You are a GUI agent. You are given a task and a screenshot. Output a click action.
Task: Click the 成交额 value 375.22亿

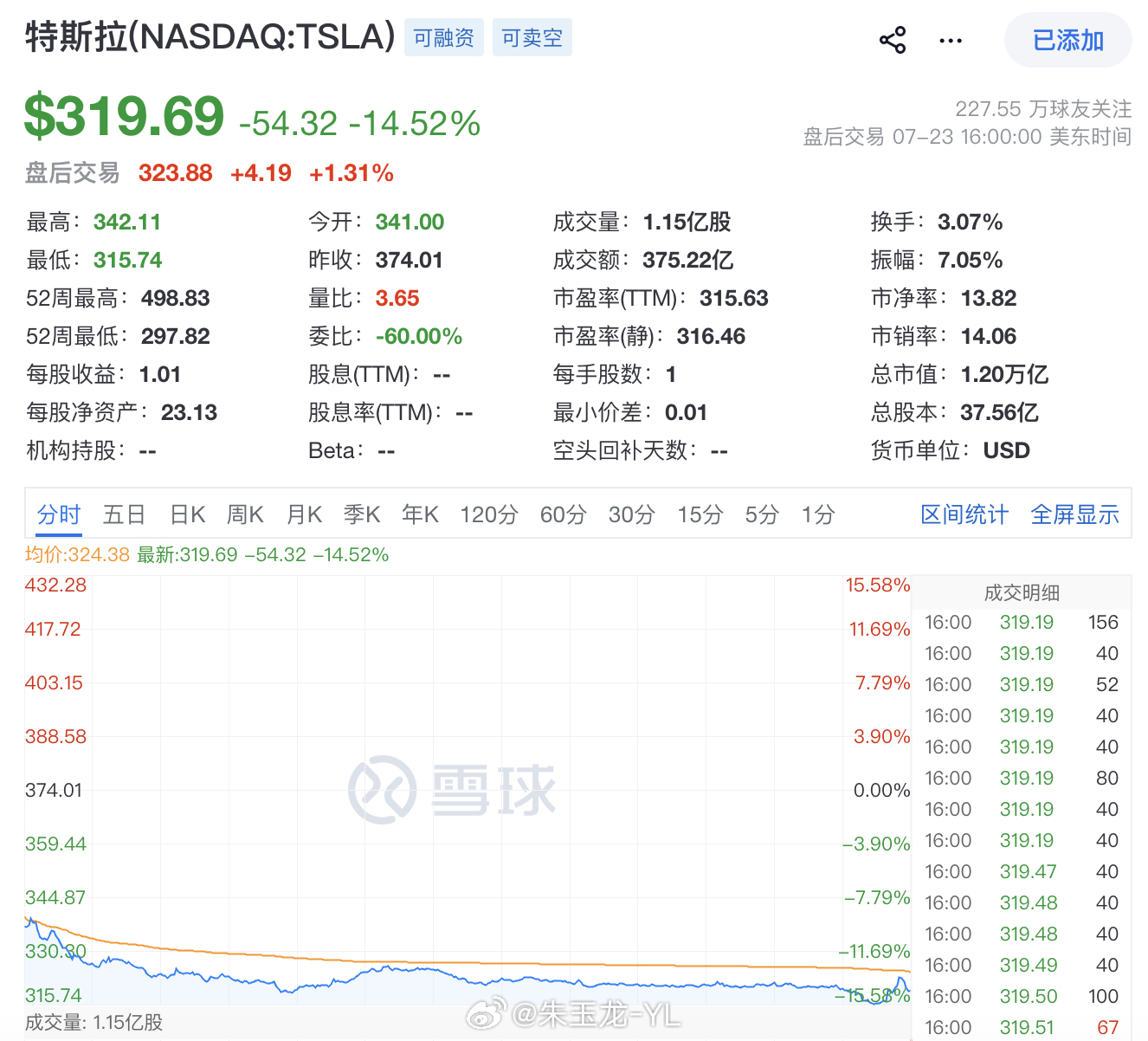(x=688, y=260)
